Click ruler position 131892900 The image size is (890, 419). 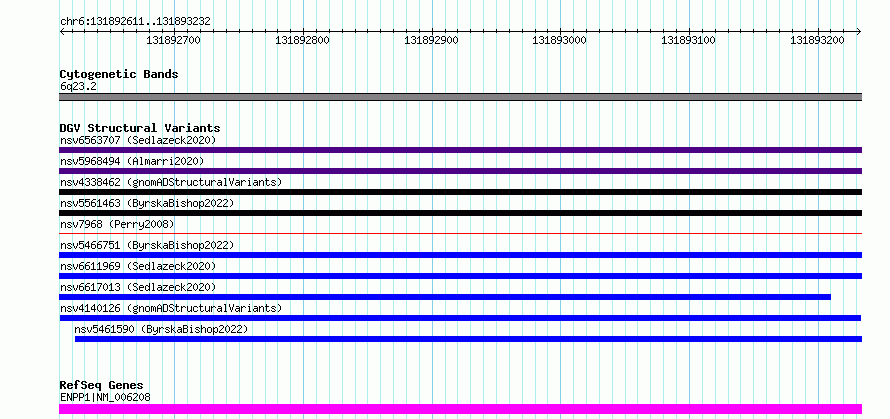point(431,40)
